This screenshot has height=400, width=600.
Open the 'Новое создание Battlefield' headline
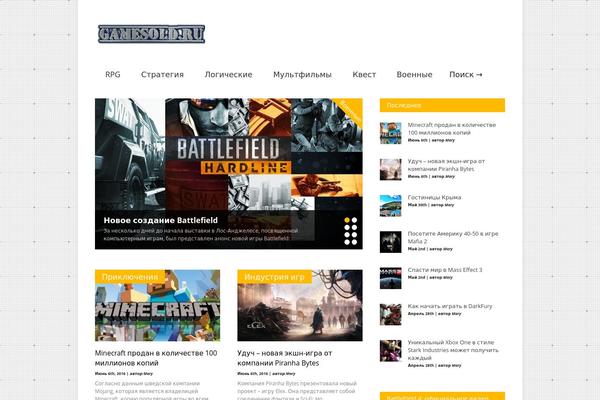click(161, 220)
